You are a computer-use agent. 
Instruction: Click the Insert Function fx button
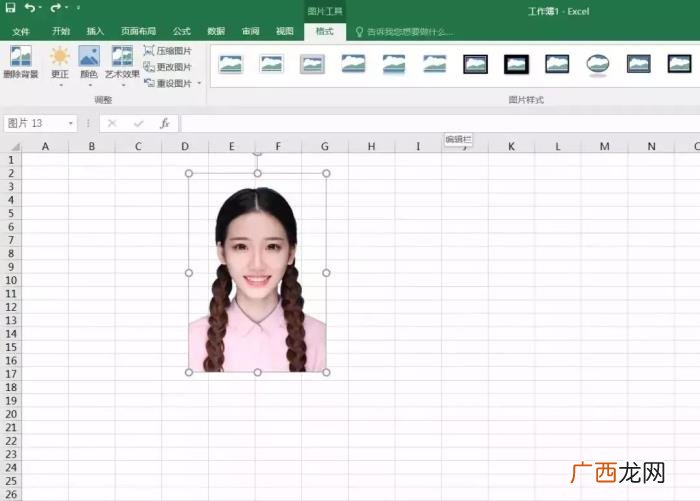[165, 123]
